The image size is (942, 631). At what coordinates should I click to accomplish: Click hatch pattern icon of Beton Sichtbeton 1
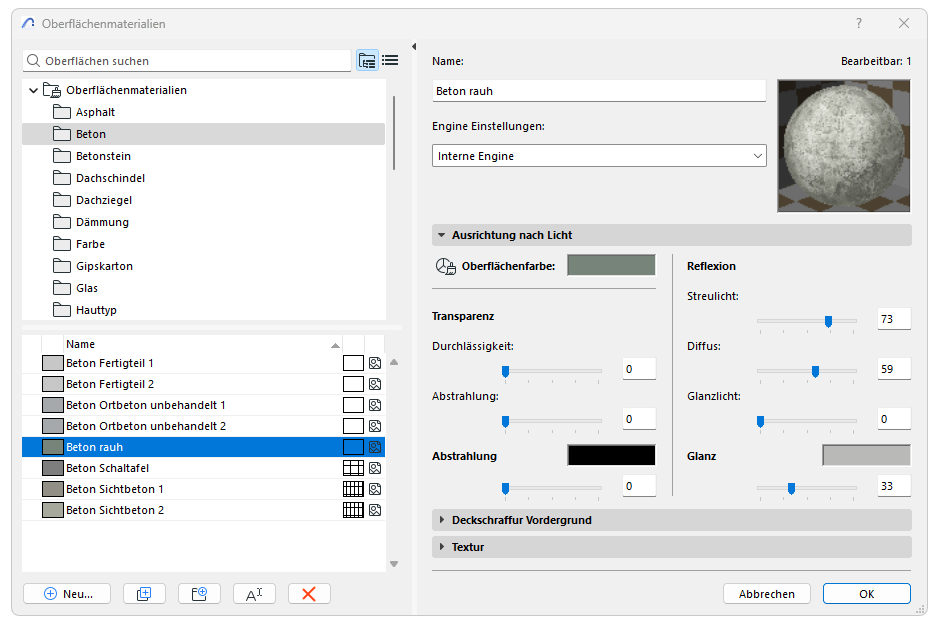[353, 489]
